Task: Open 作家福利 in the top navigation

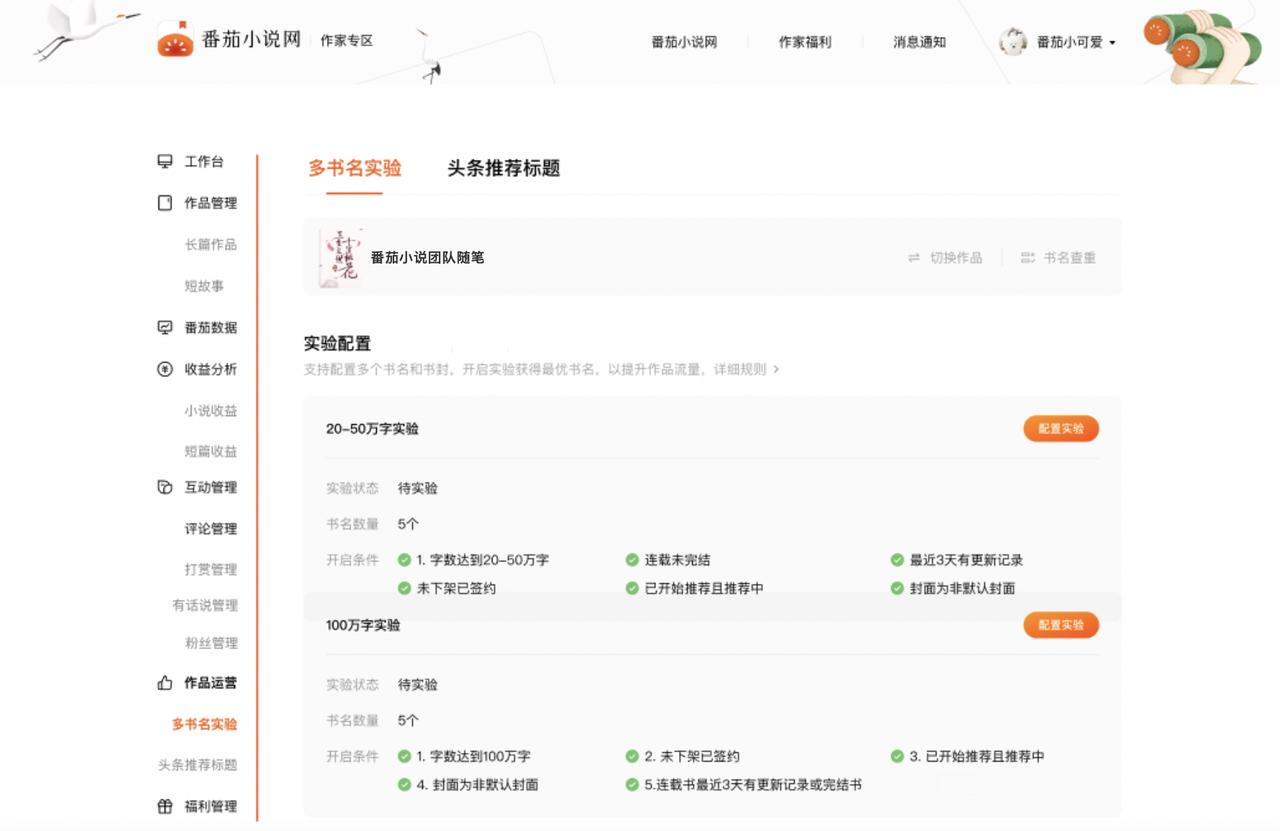Action: (805, 42)
